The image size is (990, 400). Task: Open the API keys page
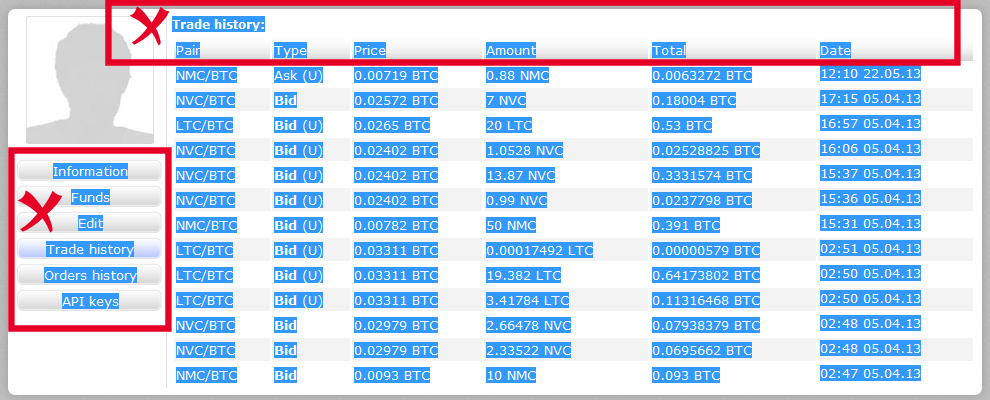[x=90, y=301]
